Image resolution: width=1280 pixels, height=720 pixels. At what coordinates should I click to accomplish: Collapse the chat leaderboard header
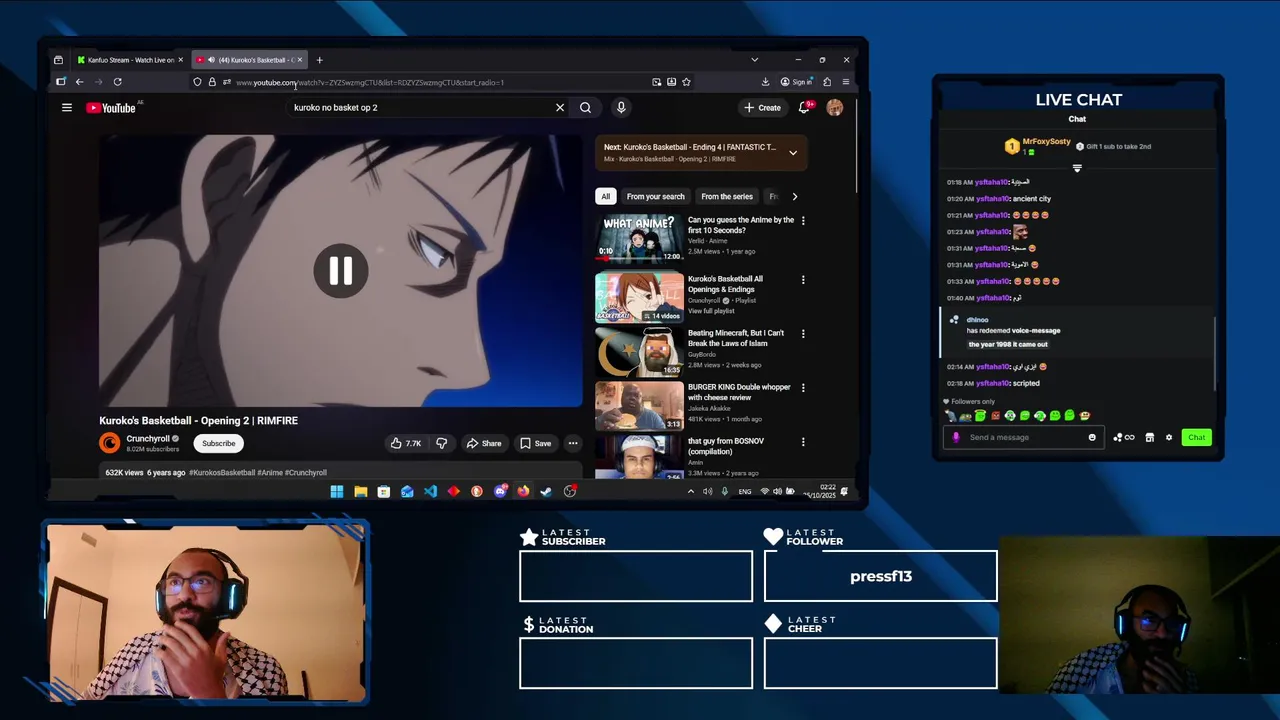(x=1077, y=168)
